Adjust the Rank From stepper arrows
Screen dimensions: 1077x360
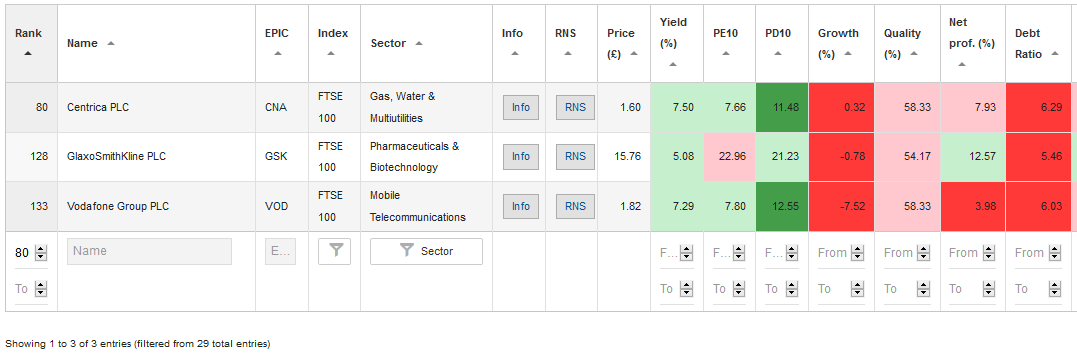click(41, 253)
